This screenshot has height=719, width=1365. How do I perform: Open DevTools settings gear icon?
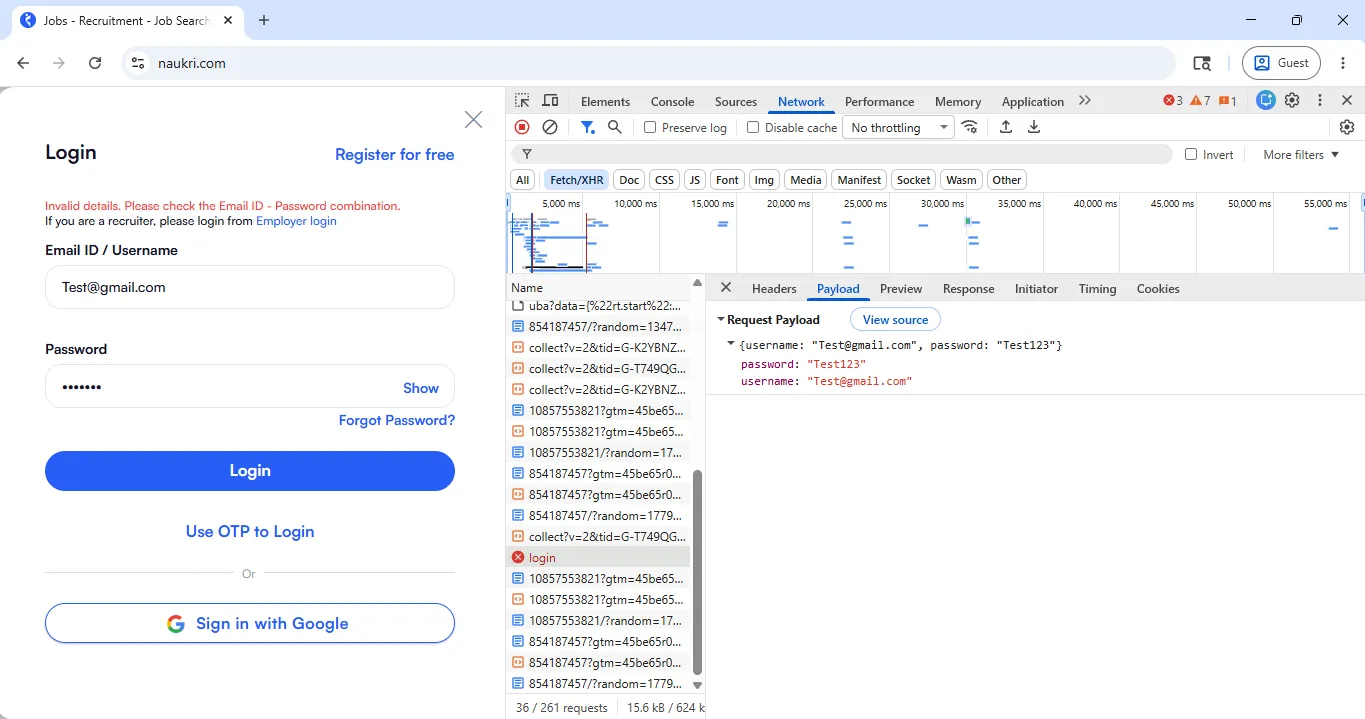coord(1292,100)
